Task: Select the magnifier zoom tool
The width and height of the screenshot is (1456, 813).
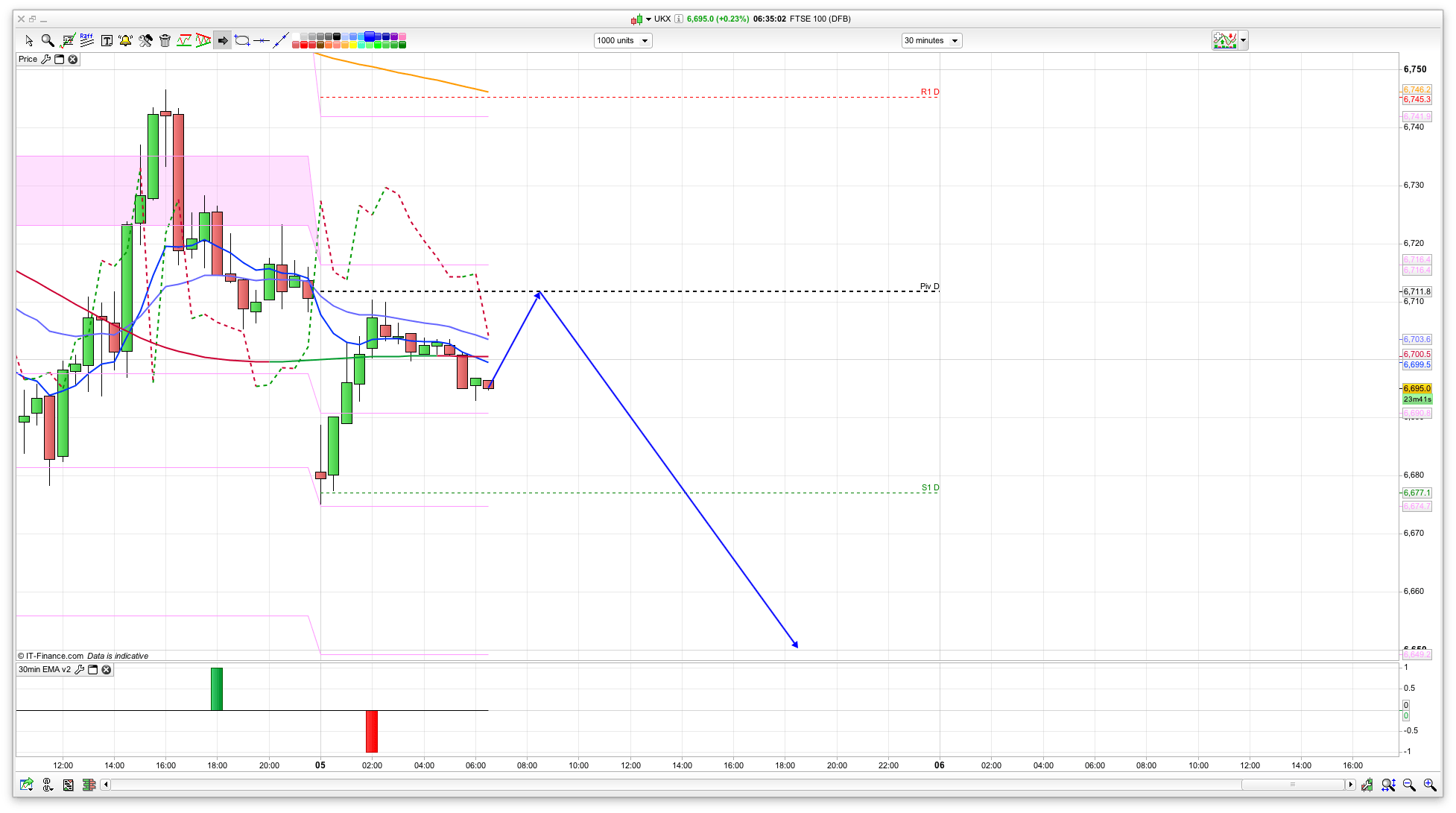Action: point(48,40)
